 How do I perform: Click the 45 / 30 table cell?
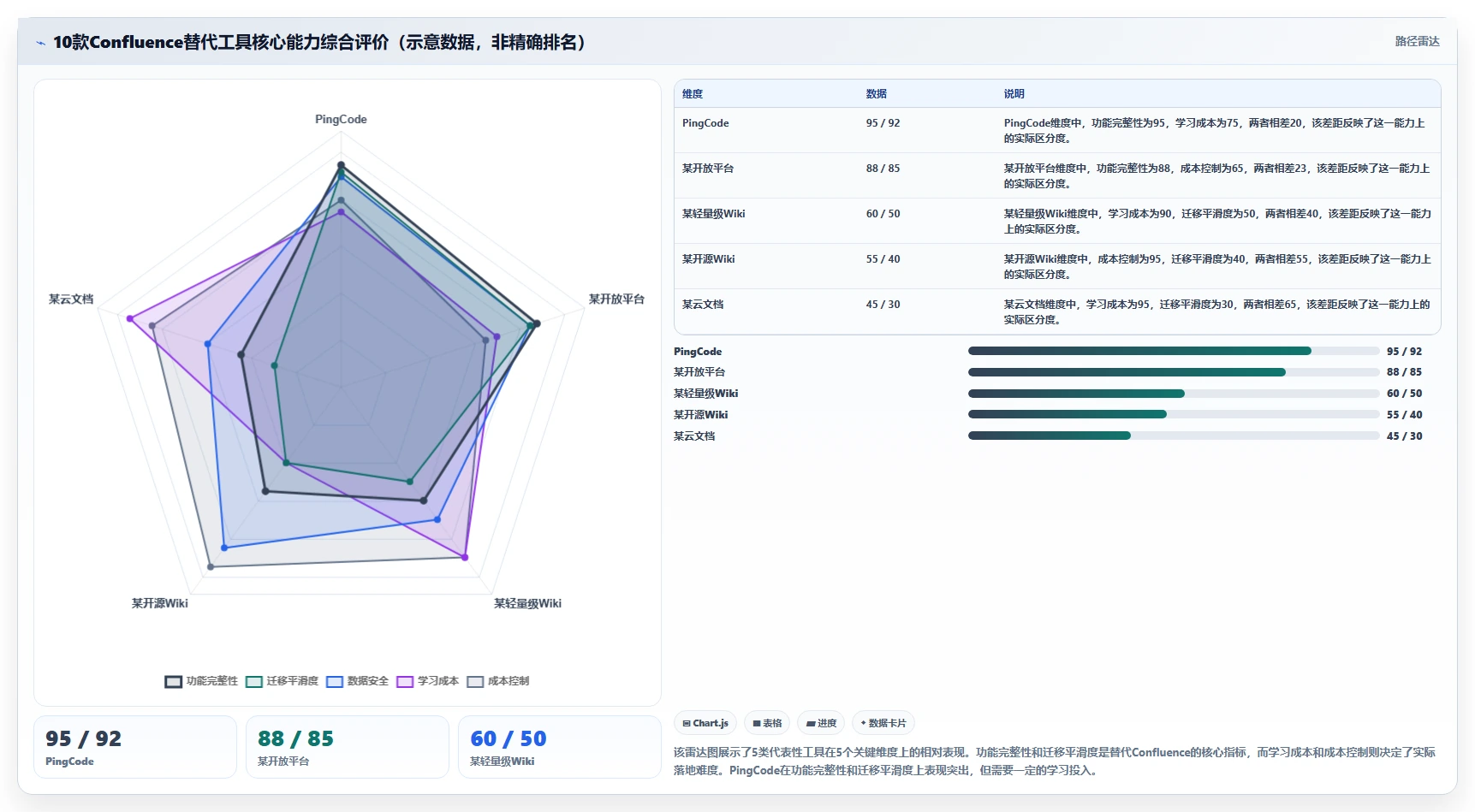[x=883, y=305]
